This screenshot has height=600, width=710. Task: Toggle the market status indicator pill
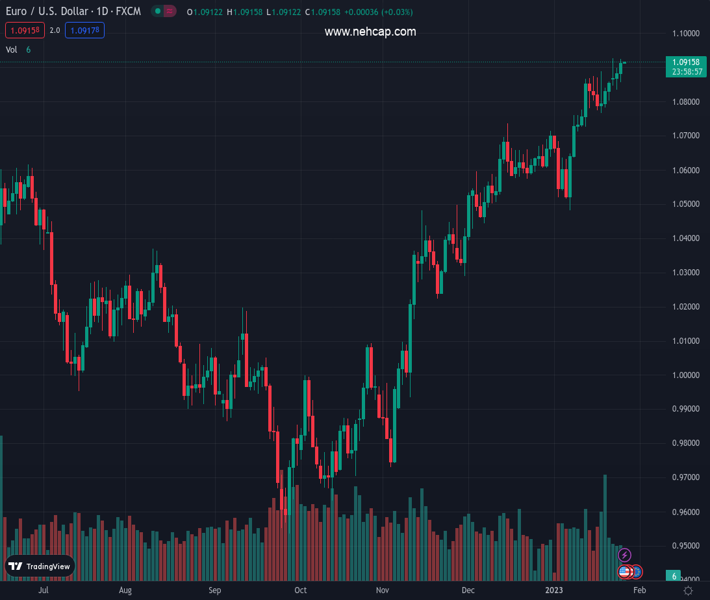(x=164, y=11)
